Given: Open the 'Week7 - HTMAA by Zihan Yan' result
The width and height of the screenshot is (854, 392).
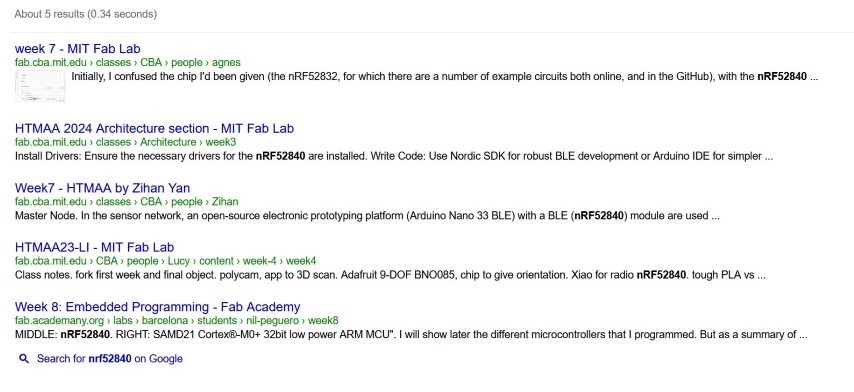Looking at the screenshot, I should coord(102,188).
